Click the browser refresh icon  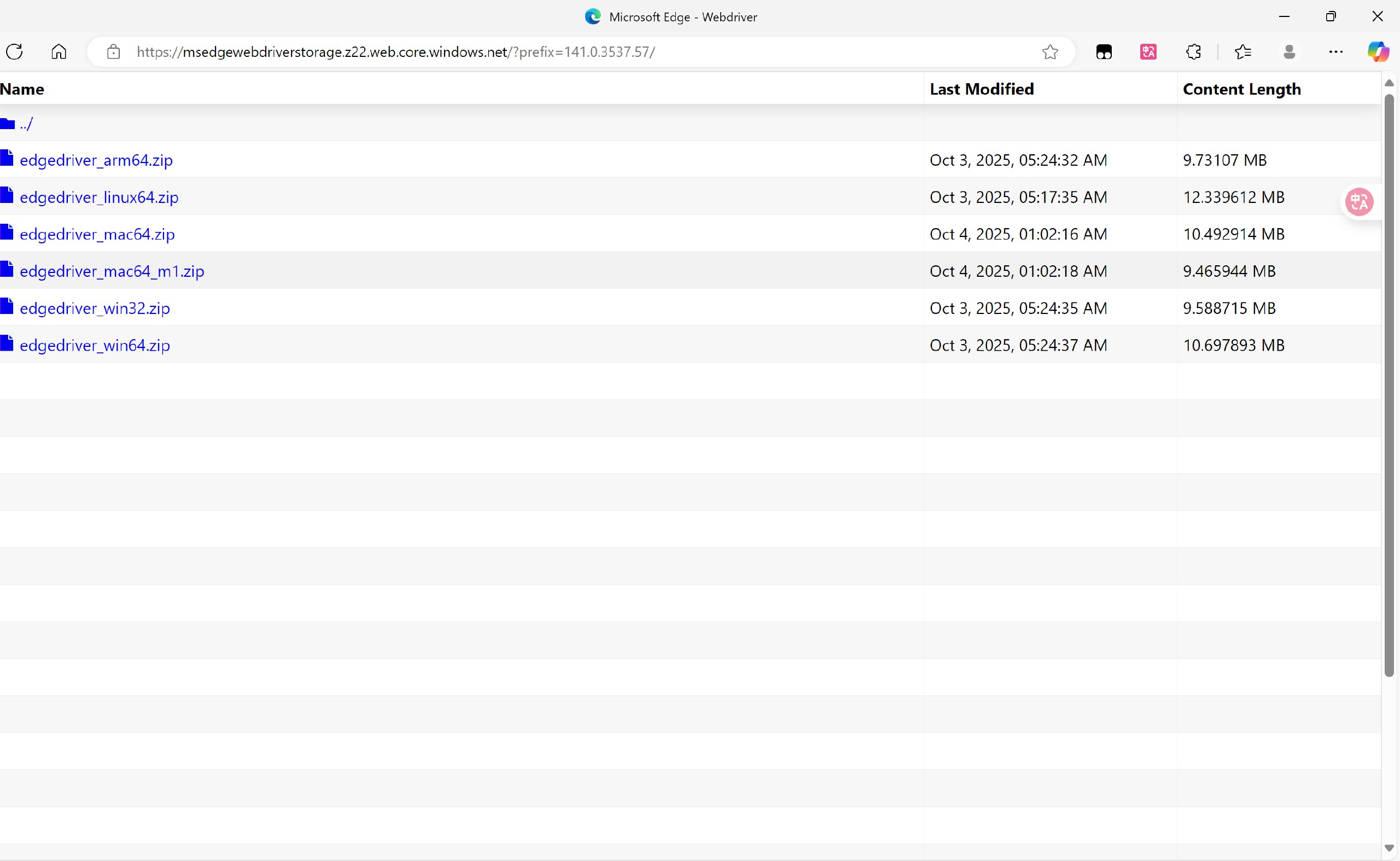coord(14,52)
